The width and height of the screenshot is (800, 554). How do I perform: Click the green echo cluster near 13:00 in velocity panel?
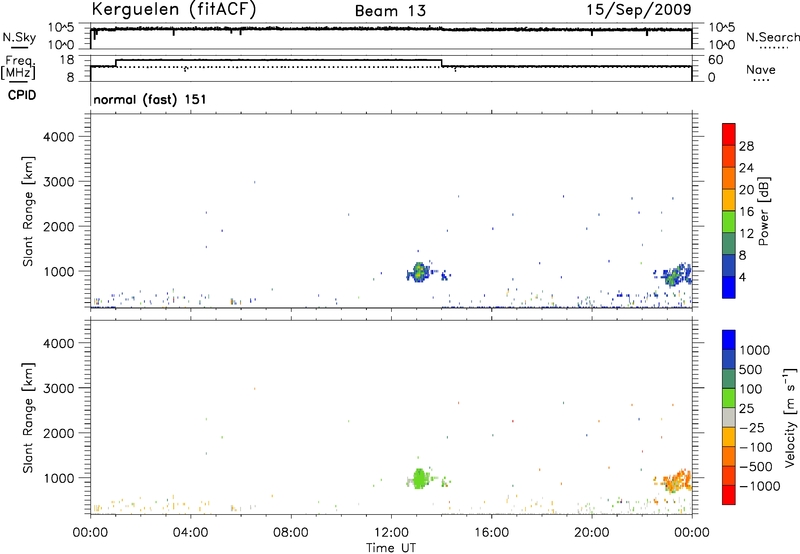pyautogui.click(x=419, y=479)
